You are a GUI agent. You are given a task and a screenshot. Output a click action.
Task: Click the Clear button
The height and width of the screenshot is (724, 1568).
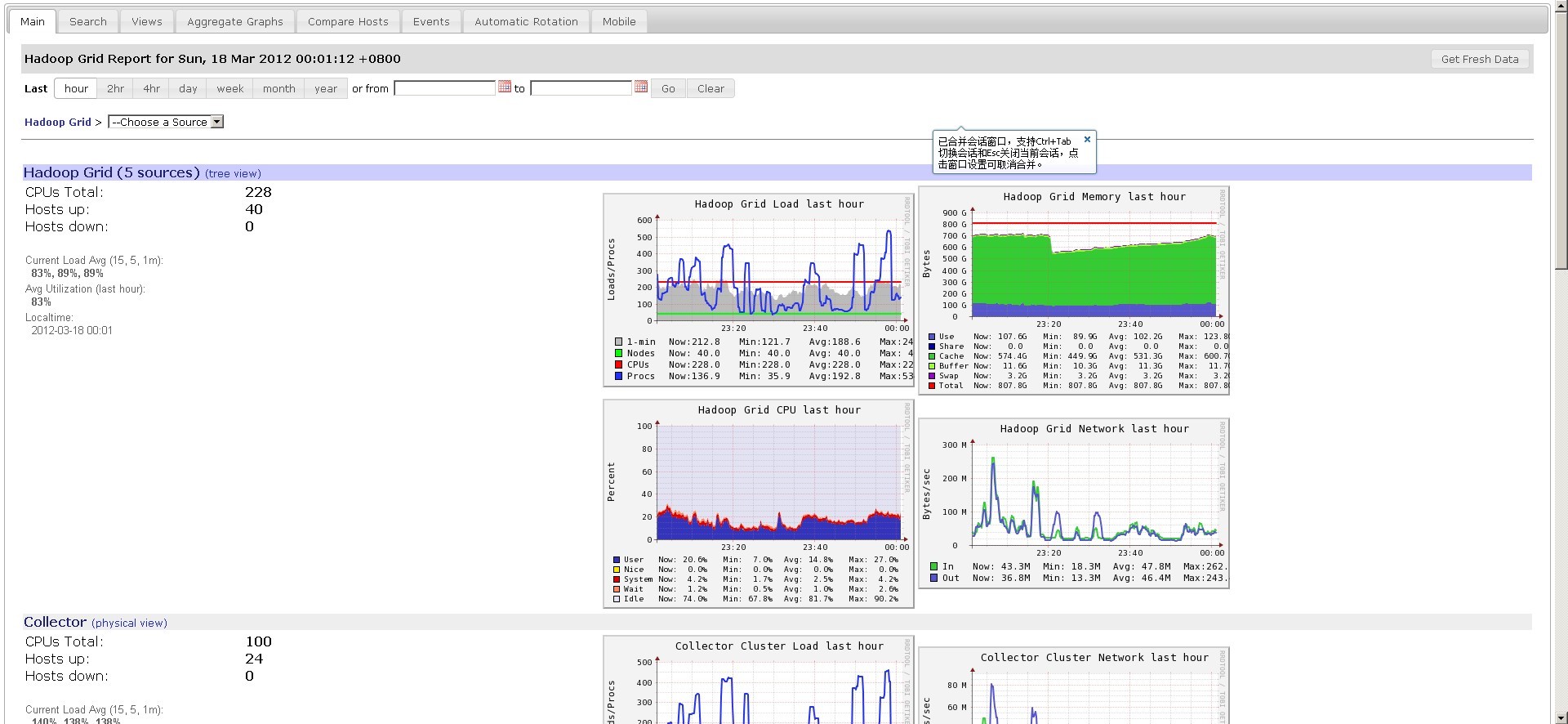[x=710, y=88]
